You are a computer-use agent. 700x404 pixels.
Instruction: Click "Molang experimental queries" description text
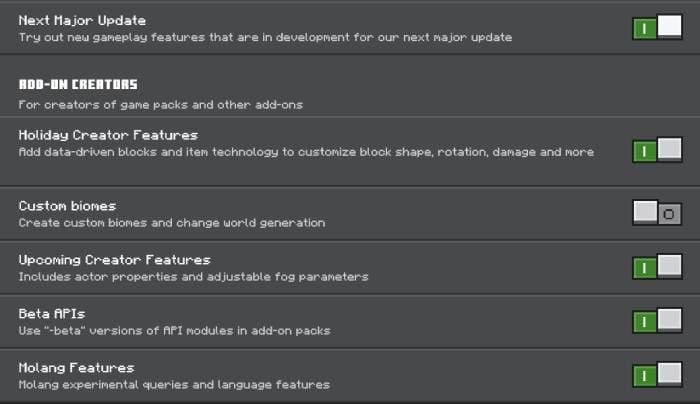(x=174, y=385)
